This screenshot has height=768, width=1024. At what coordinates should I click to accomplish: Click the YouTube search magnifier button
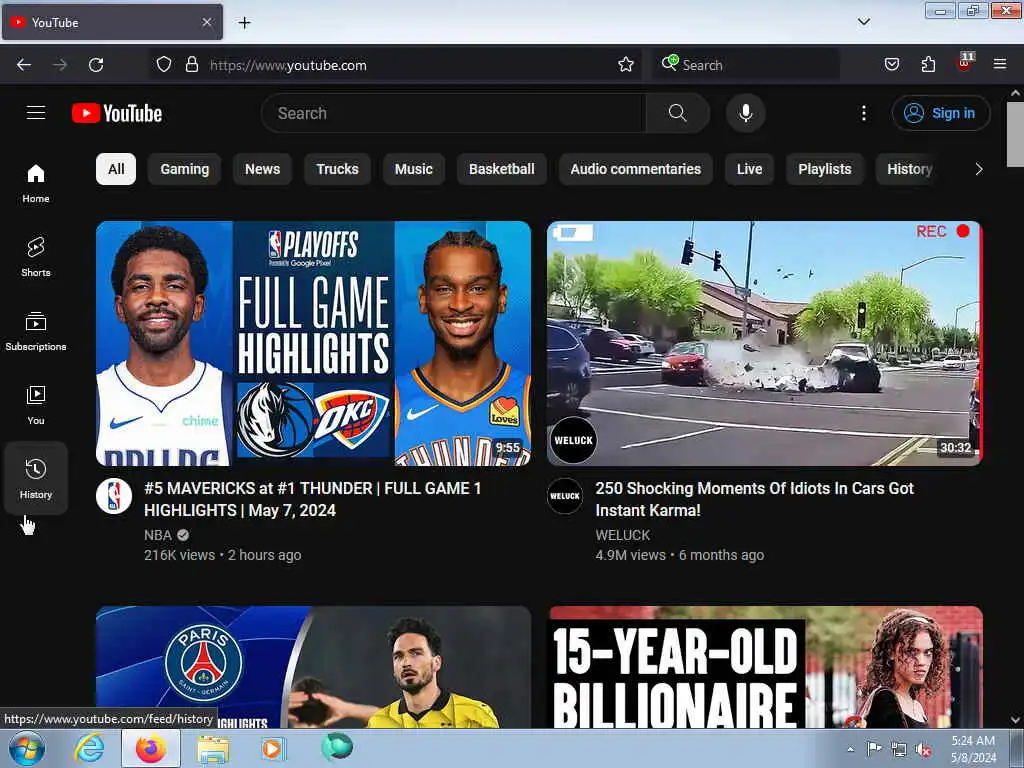[677, 113]
